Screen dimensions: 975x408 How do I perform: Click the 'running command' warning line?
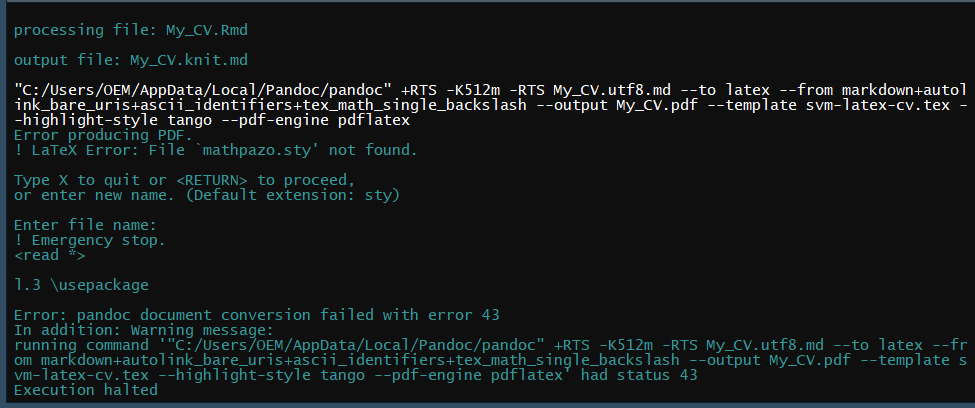(x=400, y=344)
